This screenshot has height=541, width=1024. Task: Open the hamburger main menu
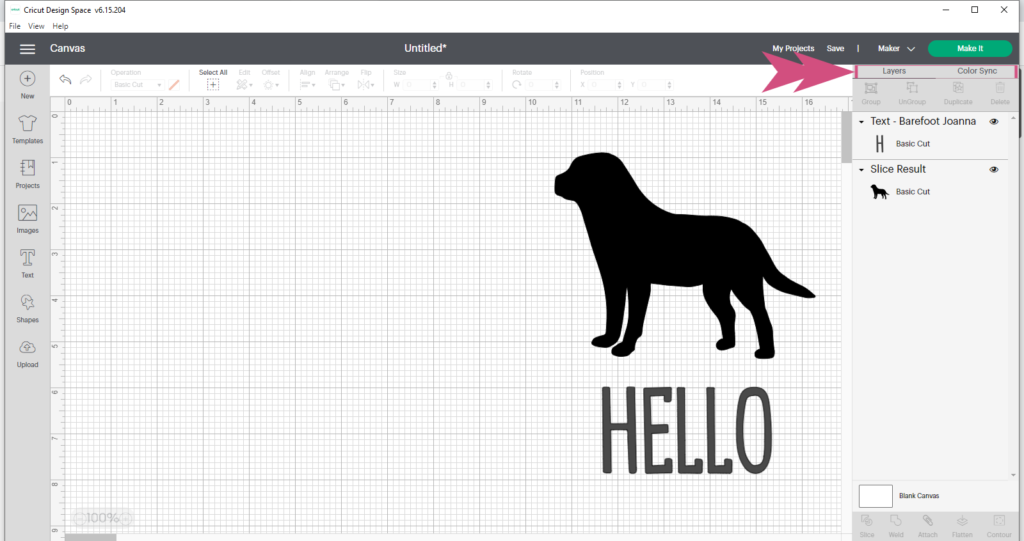click(x=27, y=49)
